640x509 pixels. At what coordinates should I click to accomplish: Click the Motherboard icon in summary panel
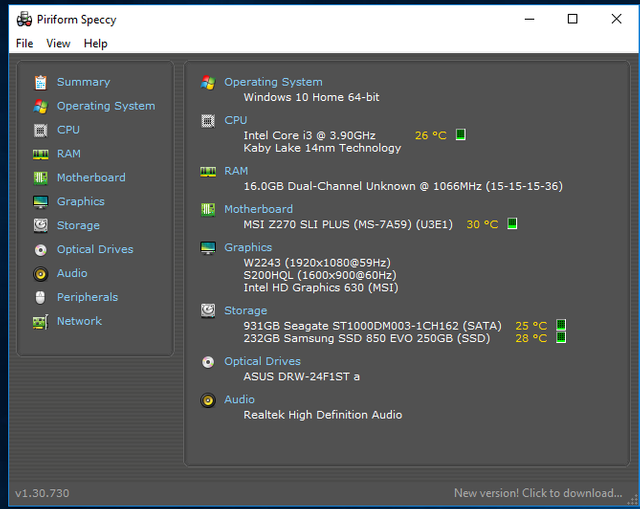click(208, 210)
